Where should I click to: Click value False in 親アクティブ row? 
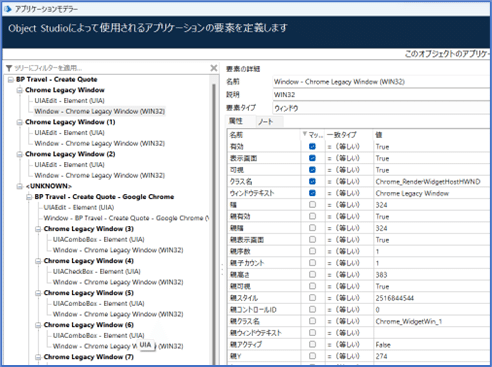click(x=383, y=345)
